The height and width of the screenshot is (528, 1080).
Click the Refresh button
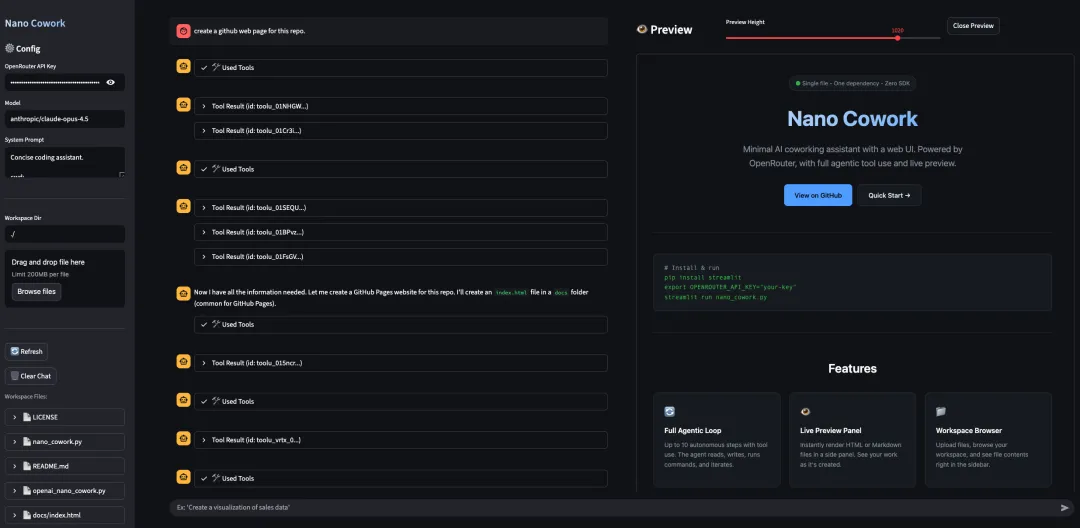26,351
